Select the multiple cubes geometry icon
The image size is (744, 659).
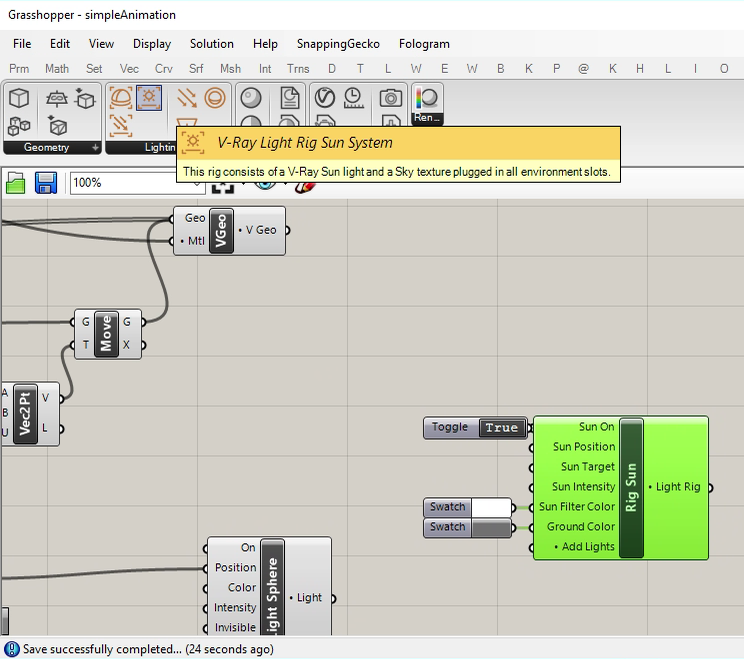pos(19,126)
